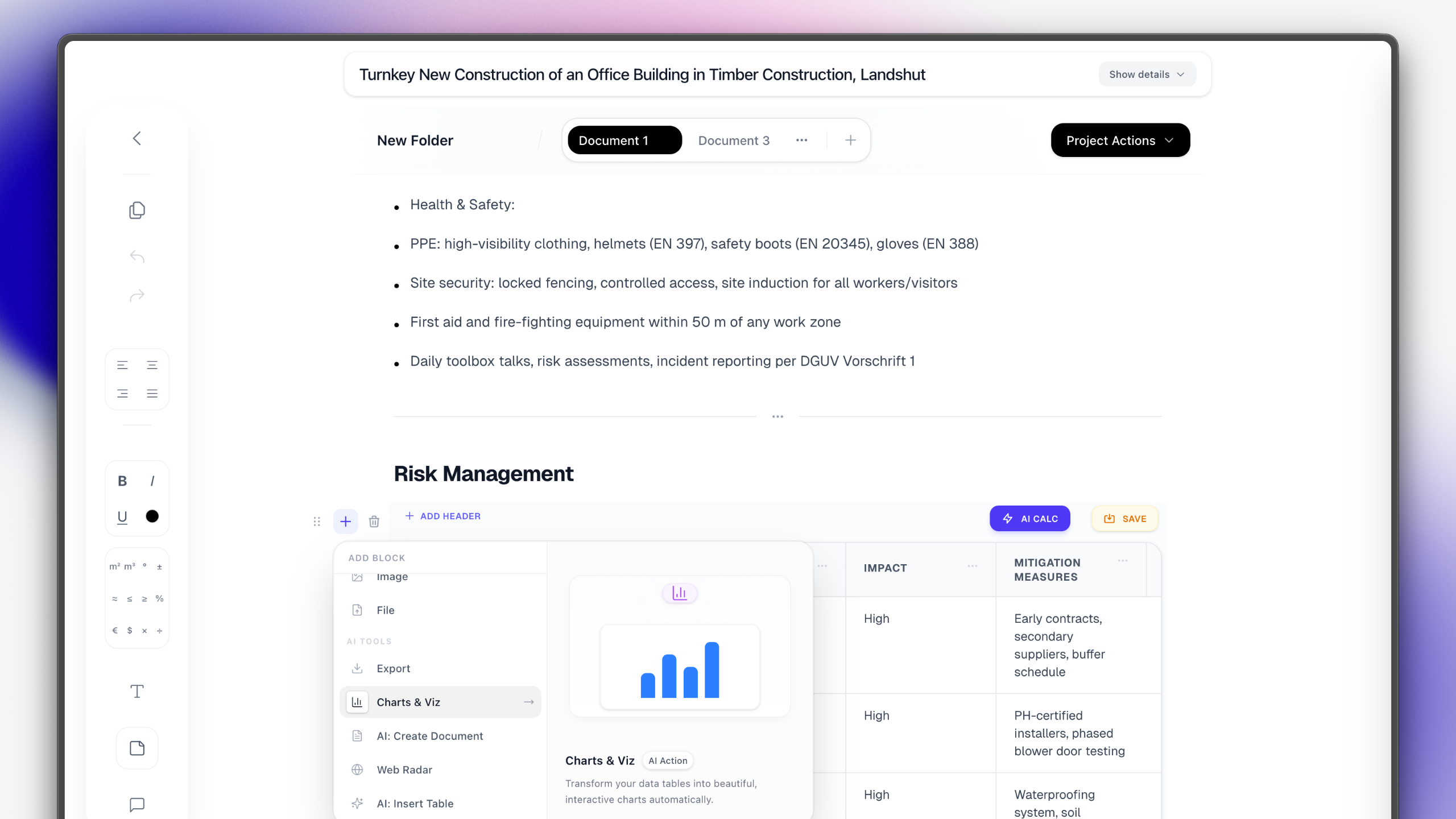Select Web Radar menu item

click(x=404, y=770)
